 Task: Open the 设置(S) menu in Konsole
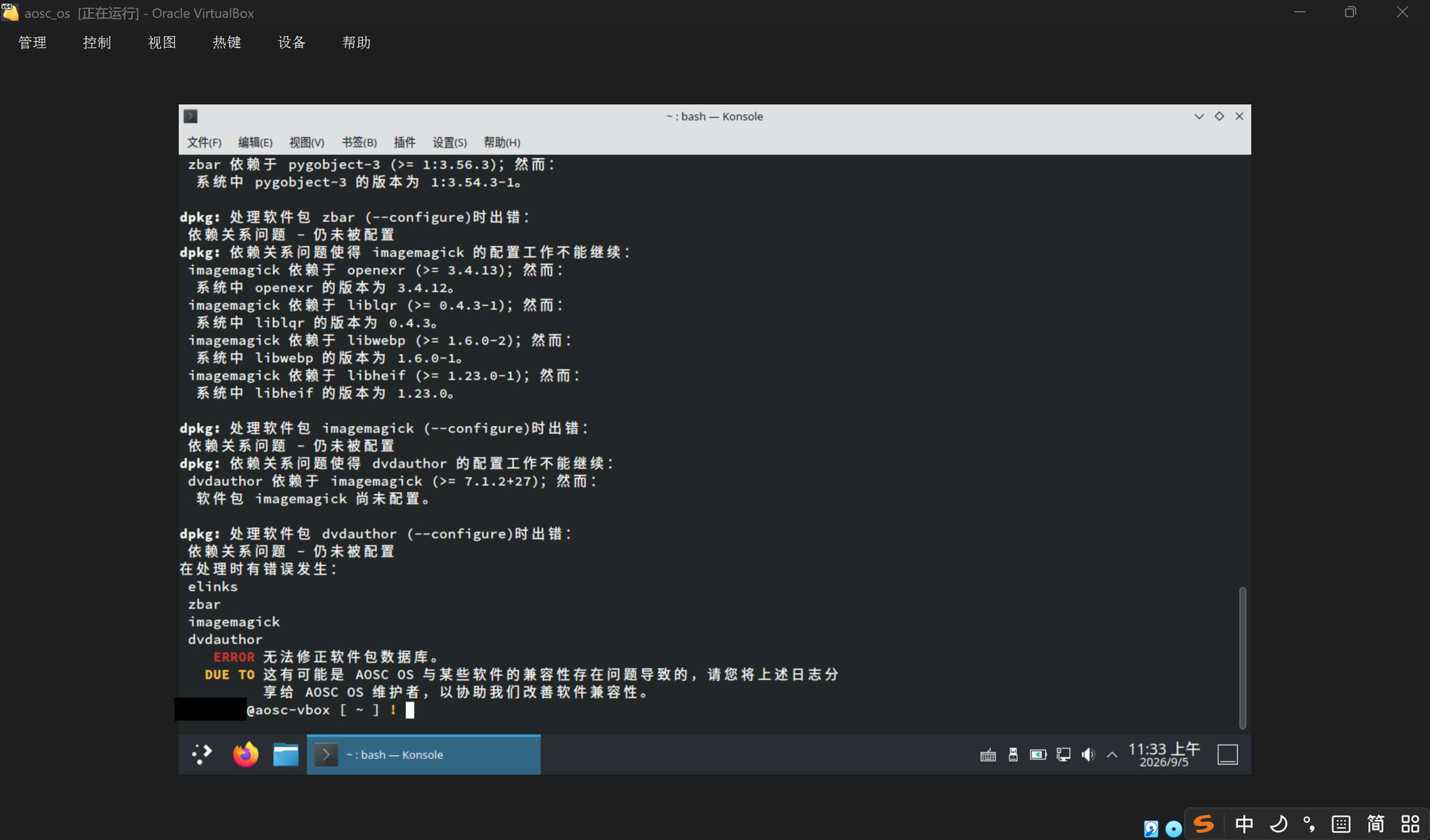click(x=450, y=142)
